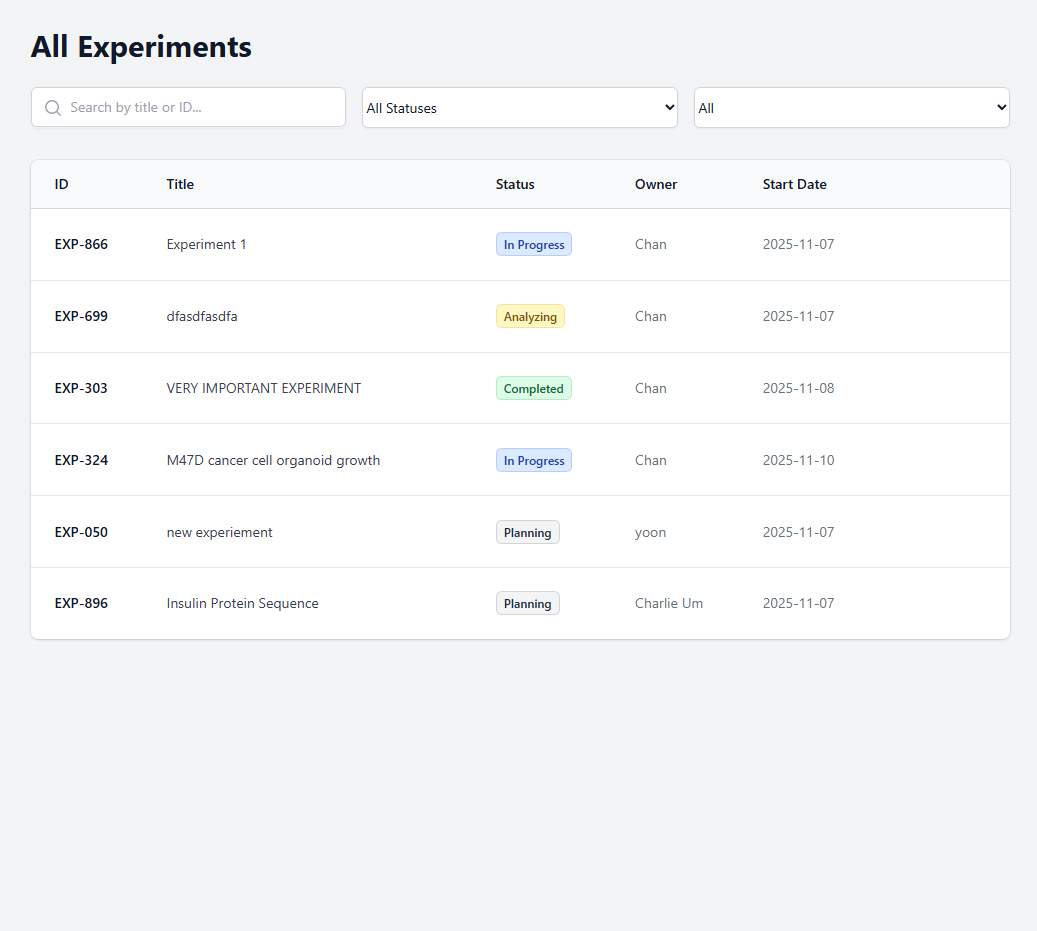
Task: Sort by the Title column header
Action: pyautogui.click(x=180, y=184)
